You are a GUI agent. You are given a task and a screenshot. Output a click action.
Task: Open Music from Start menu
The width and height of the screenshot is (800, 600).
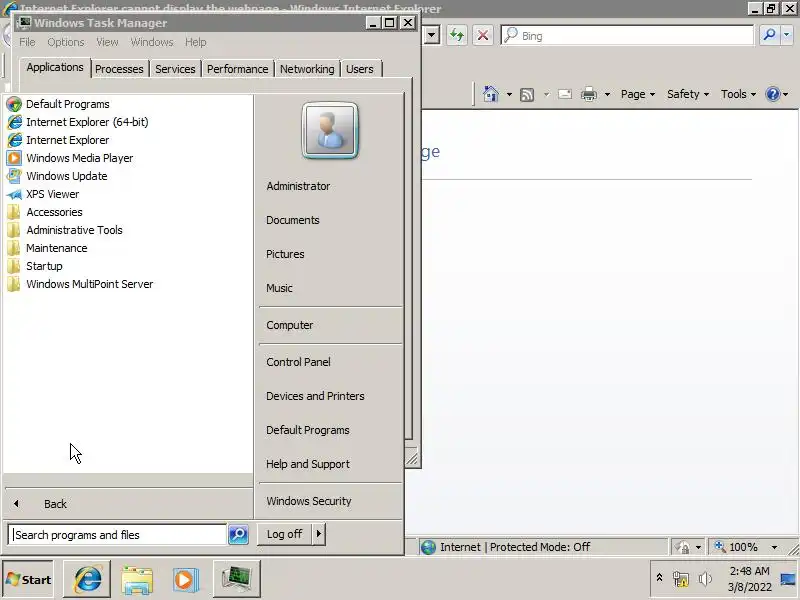pos(279,288)
